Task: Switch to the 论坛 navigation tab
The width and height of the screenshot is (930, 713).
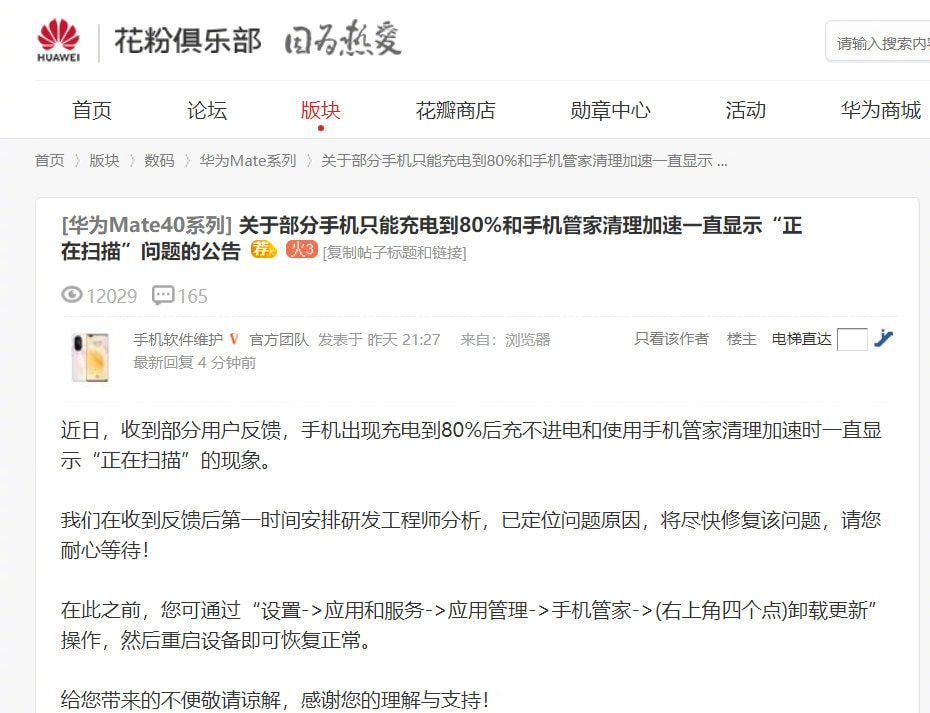Action: 207,110
